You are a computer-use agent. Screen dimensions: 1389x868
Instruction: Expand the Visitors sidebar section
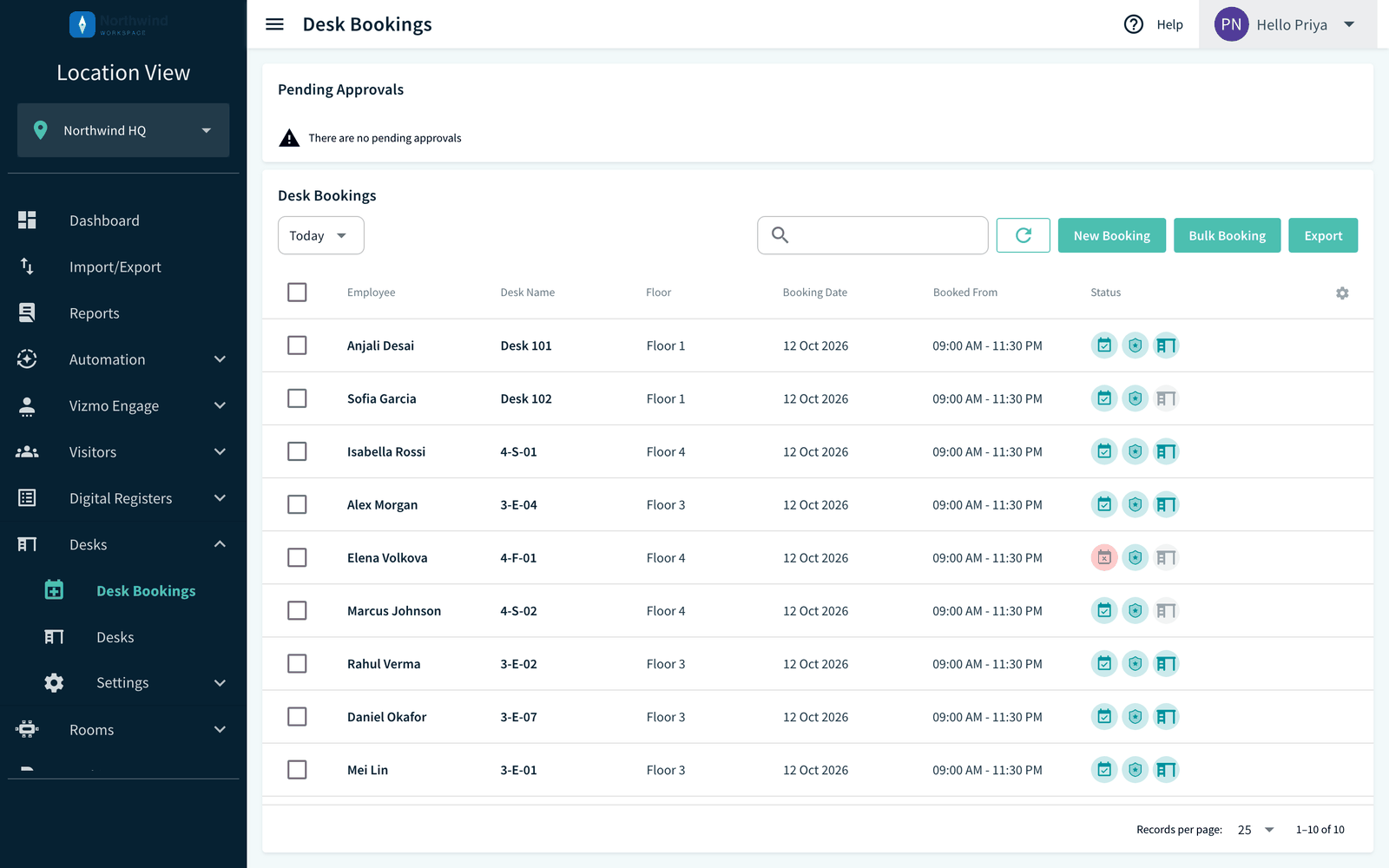[123, 452]
